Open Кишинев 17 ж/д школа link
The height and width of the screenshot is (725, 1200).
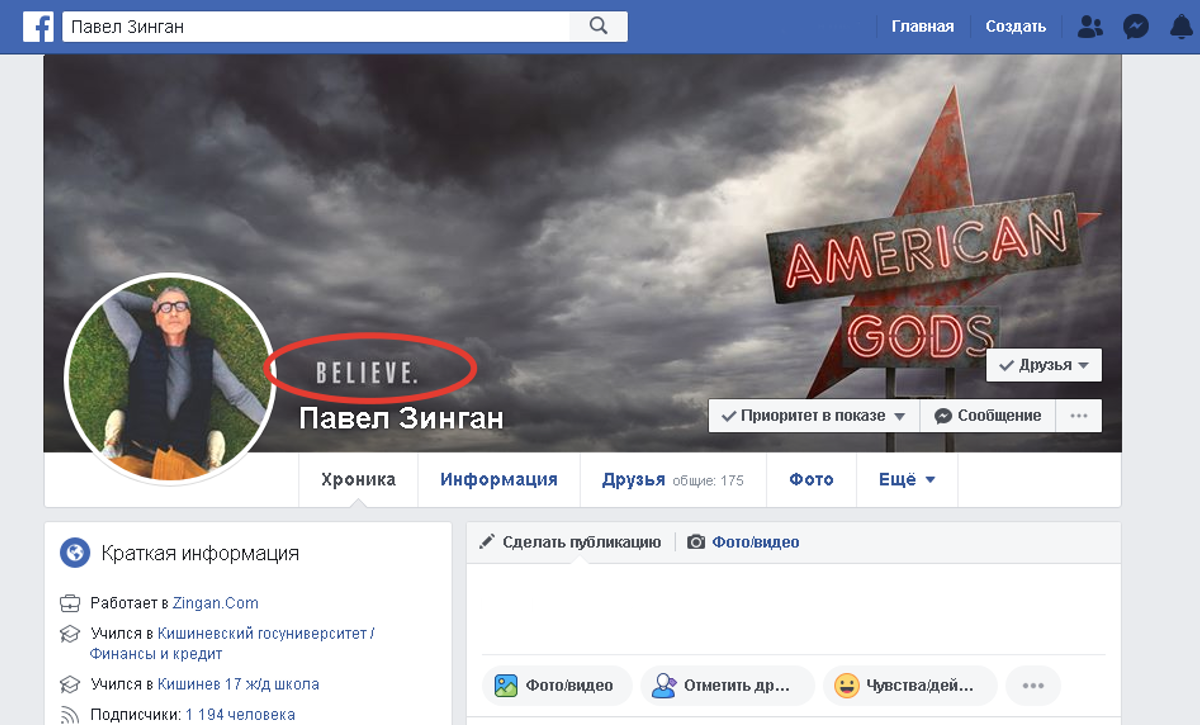[x=239, y=685]
